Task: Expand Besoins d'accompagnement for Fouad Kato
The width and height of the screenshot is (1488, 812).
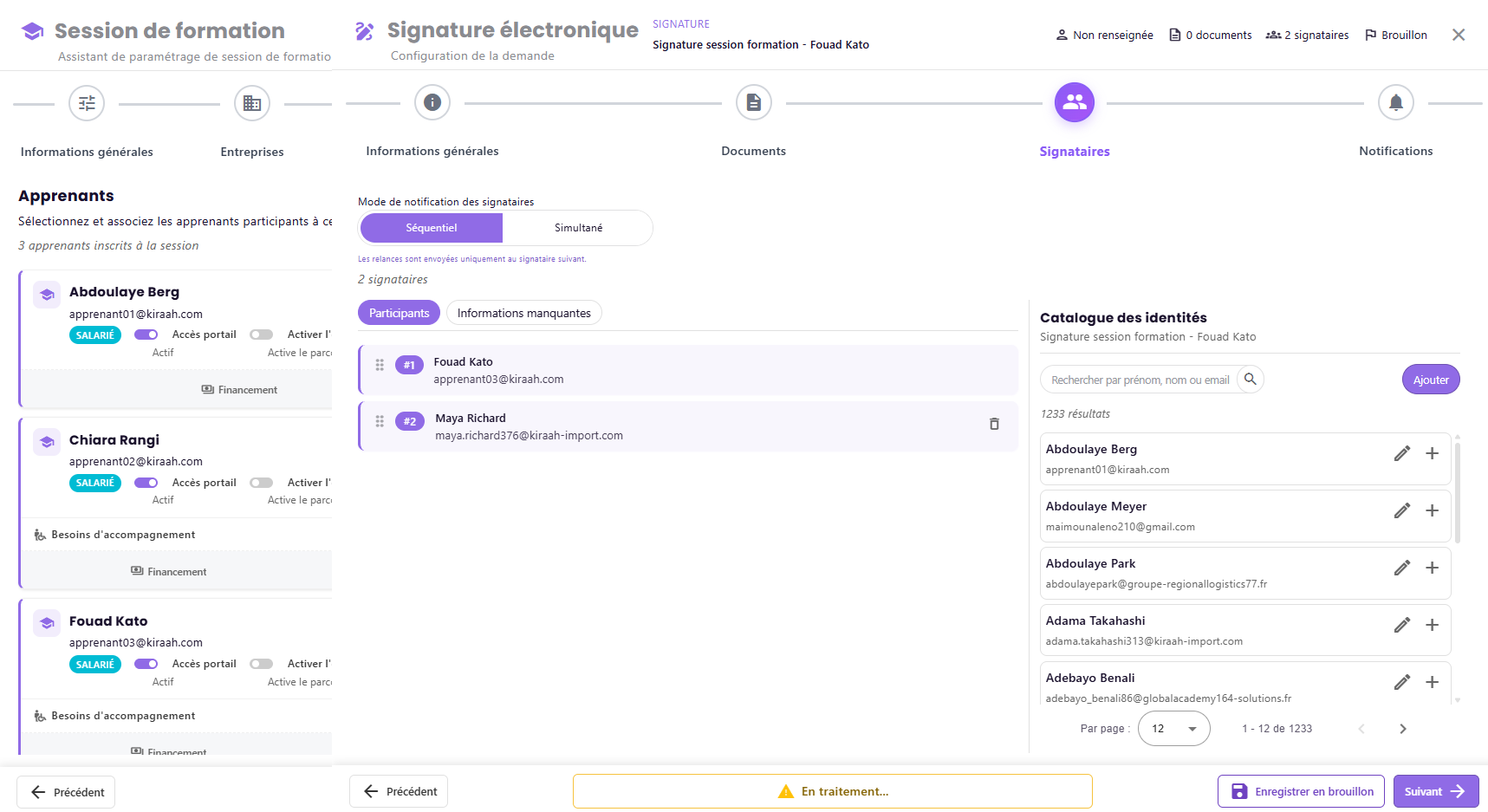Action: point(114,716)
